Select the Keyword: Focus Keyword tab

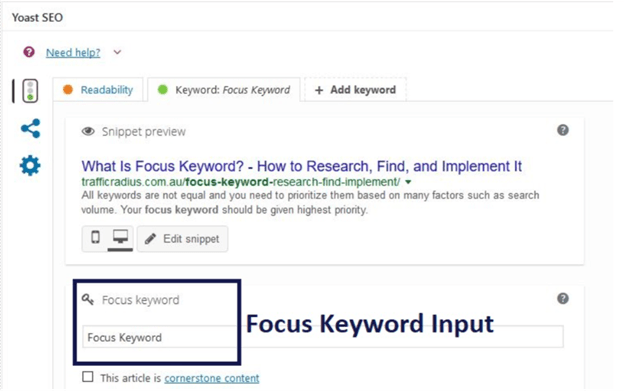(224, 90)
